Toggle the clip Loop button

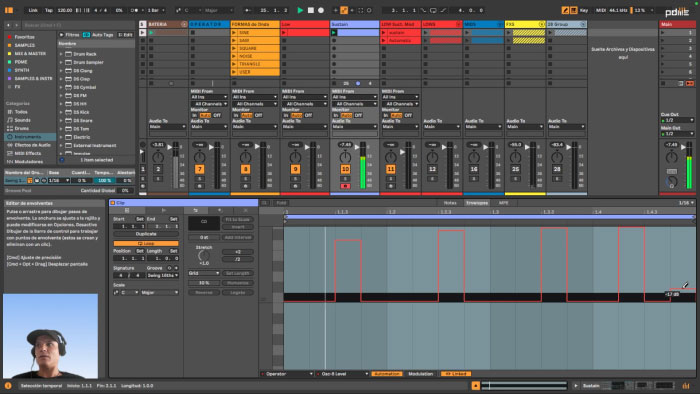(146, 244)
